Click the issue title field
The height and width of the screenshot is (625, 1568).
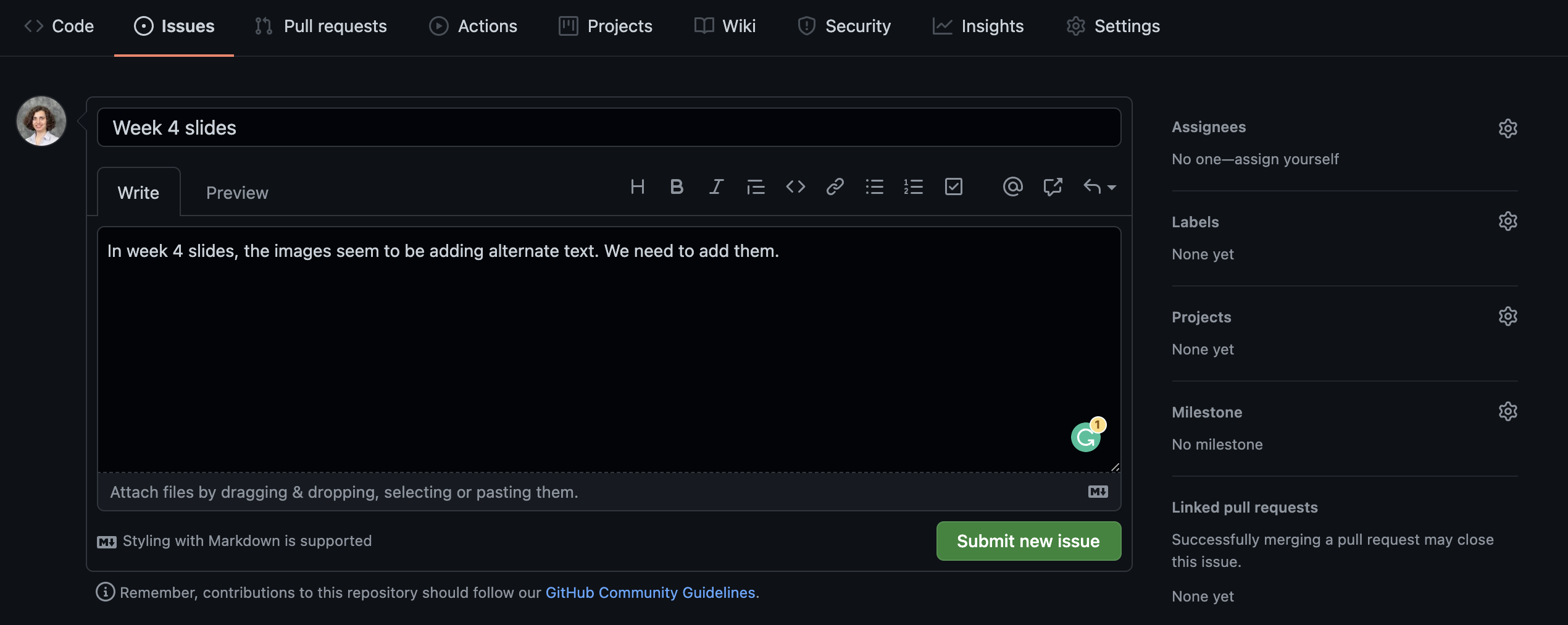[611, 127]
